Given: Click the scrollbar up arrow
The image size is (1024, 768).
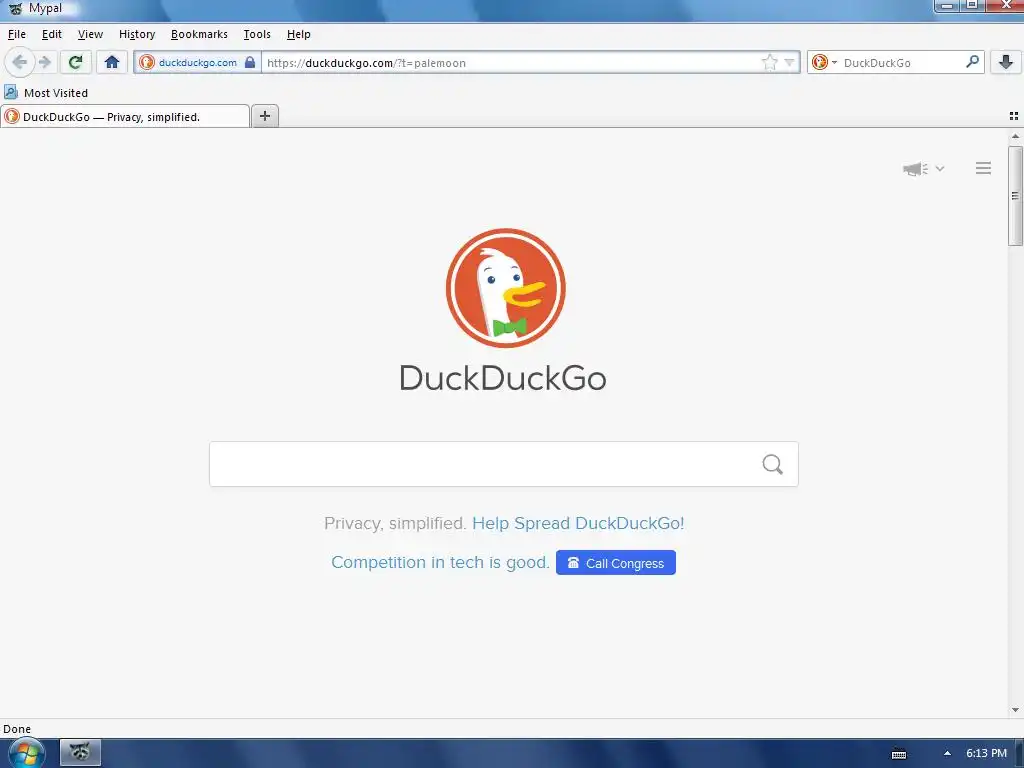Looking at the screenshot, I should click(1015, 136).
